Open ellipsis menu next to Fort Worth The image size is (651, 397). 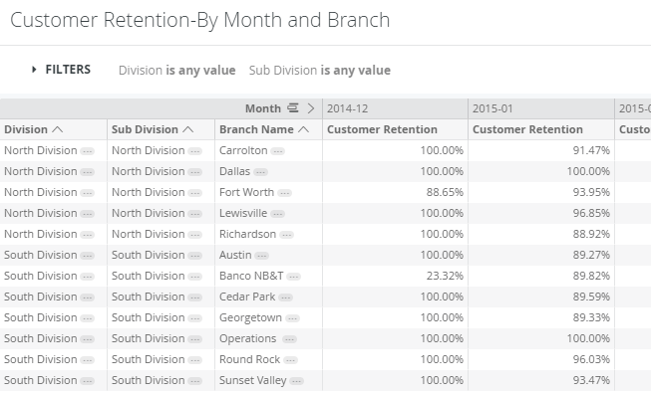point(284,193)
